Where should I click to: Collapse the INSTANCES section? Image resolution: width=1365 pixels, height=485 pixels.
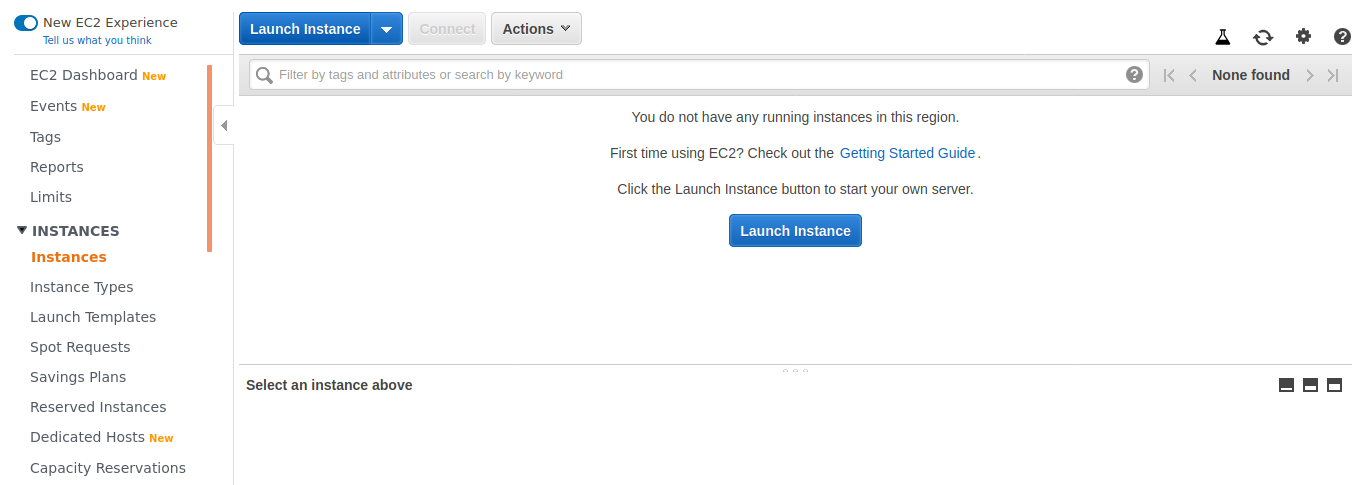point(22,230)
